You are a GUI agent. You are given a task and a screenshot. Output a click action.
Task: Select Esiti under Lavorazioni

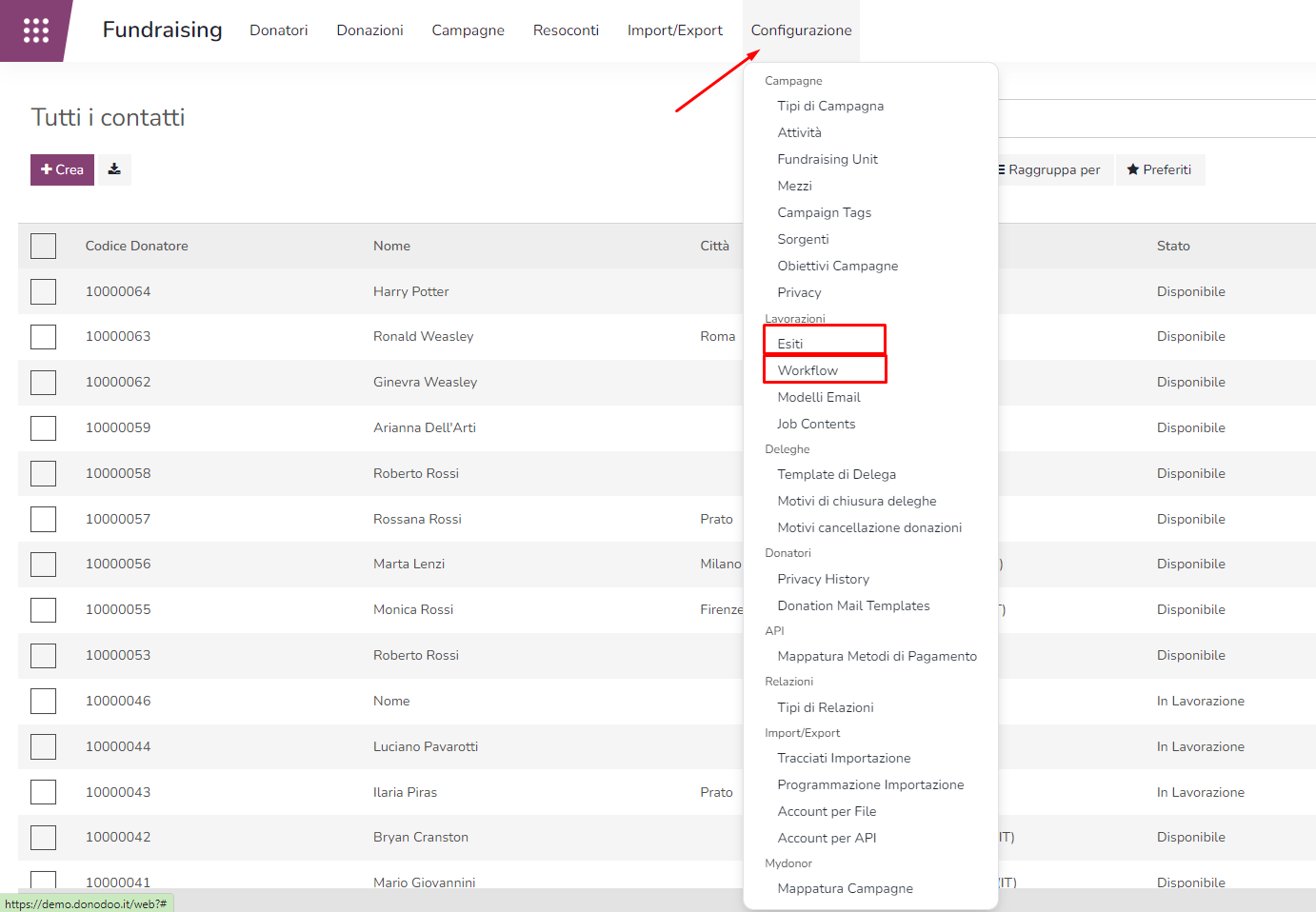tap(790, 344)
